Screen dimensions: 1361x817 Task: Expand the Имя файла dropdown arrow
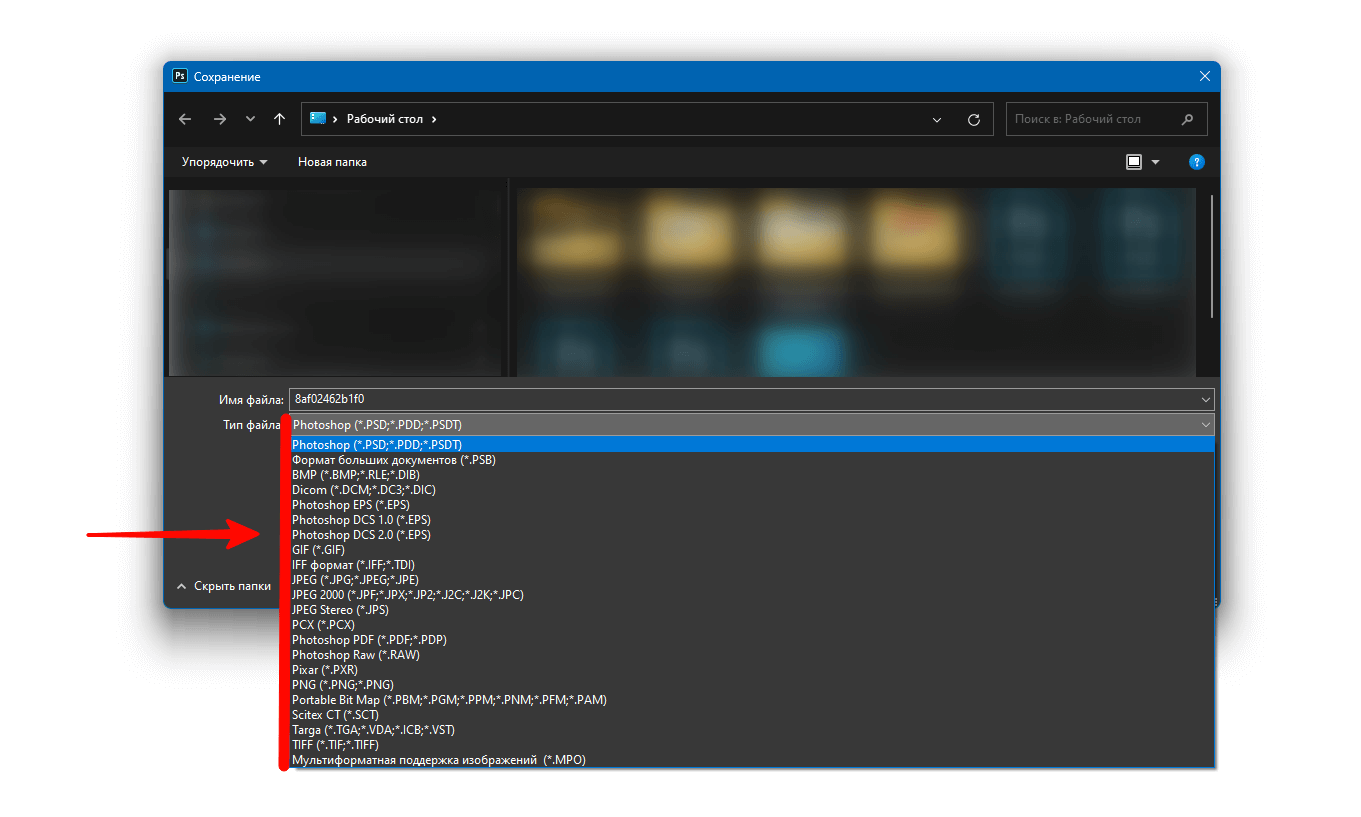click(x=1205, y=399)
